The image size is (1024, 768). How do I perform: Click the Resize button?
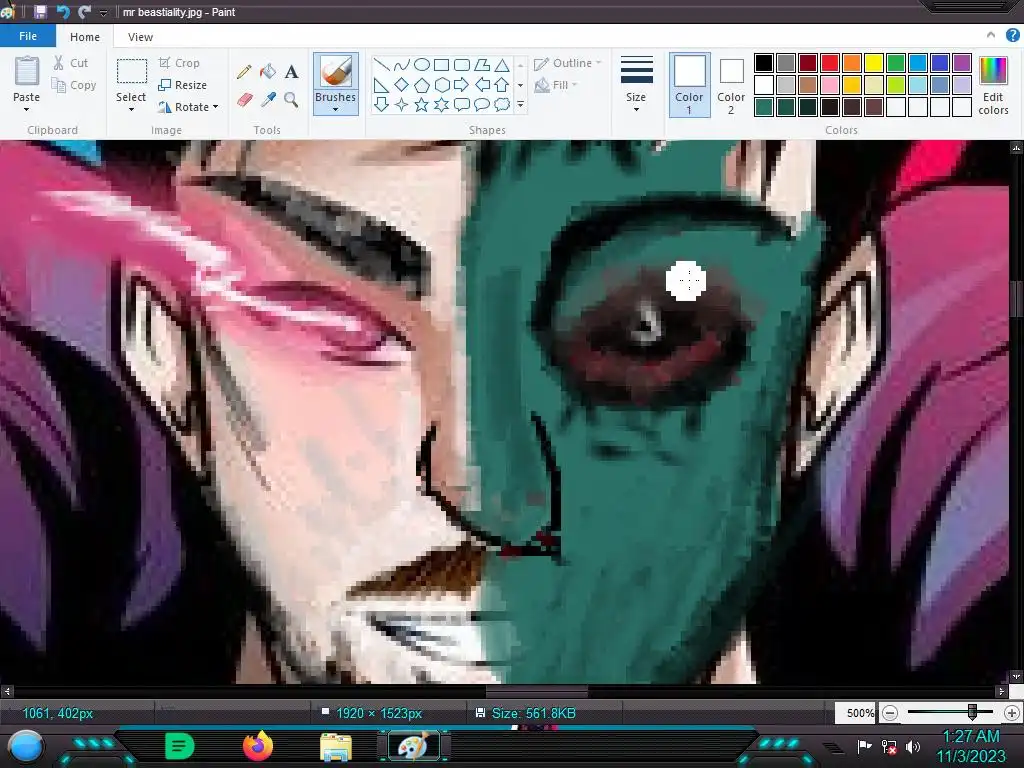pos(183,85)
